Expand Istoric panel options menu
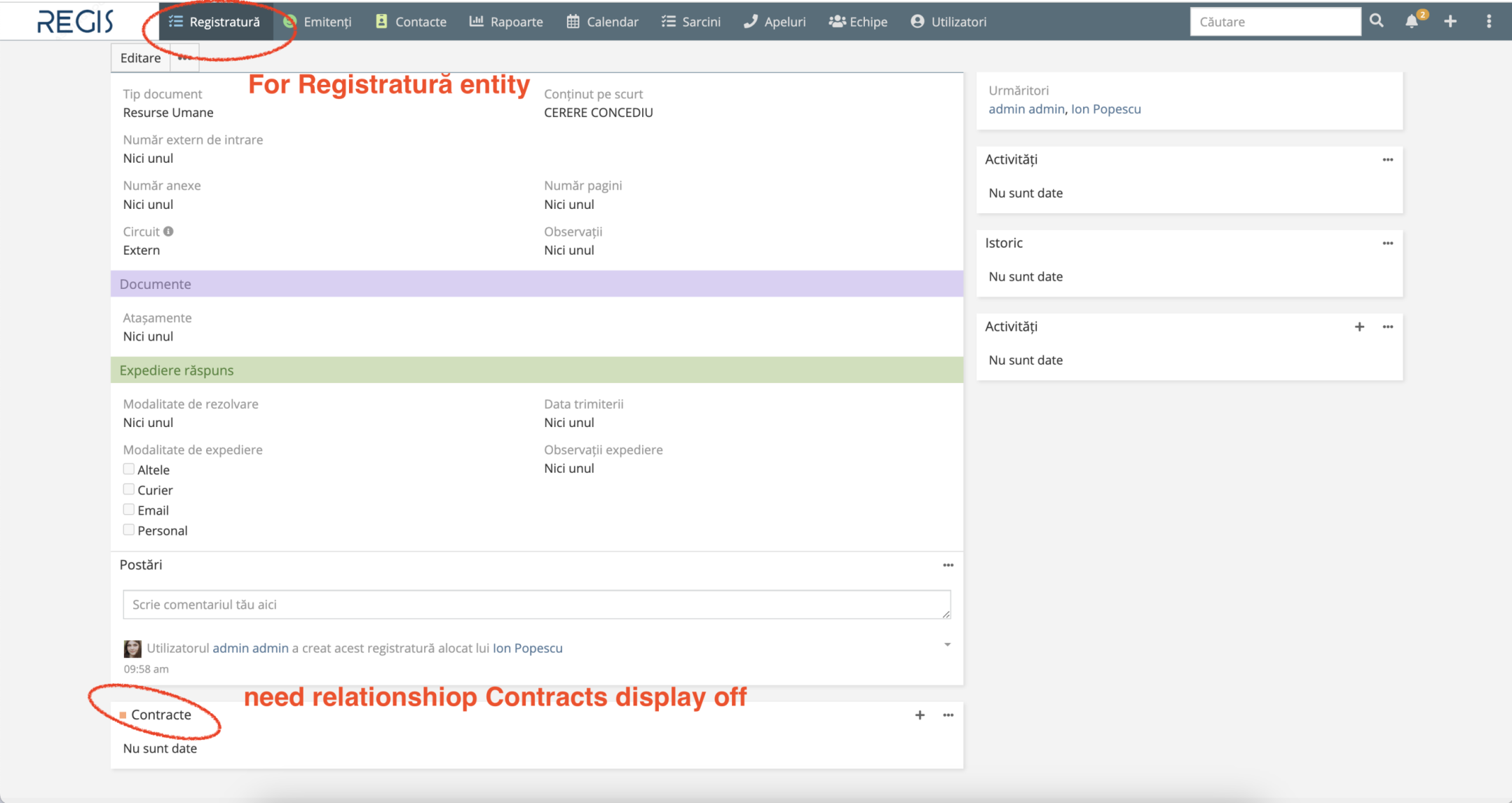Image resolution: width=1512 pixels, height=803 pixels. tap(1387, 243)
